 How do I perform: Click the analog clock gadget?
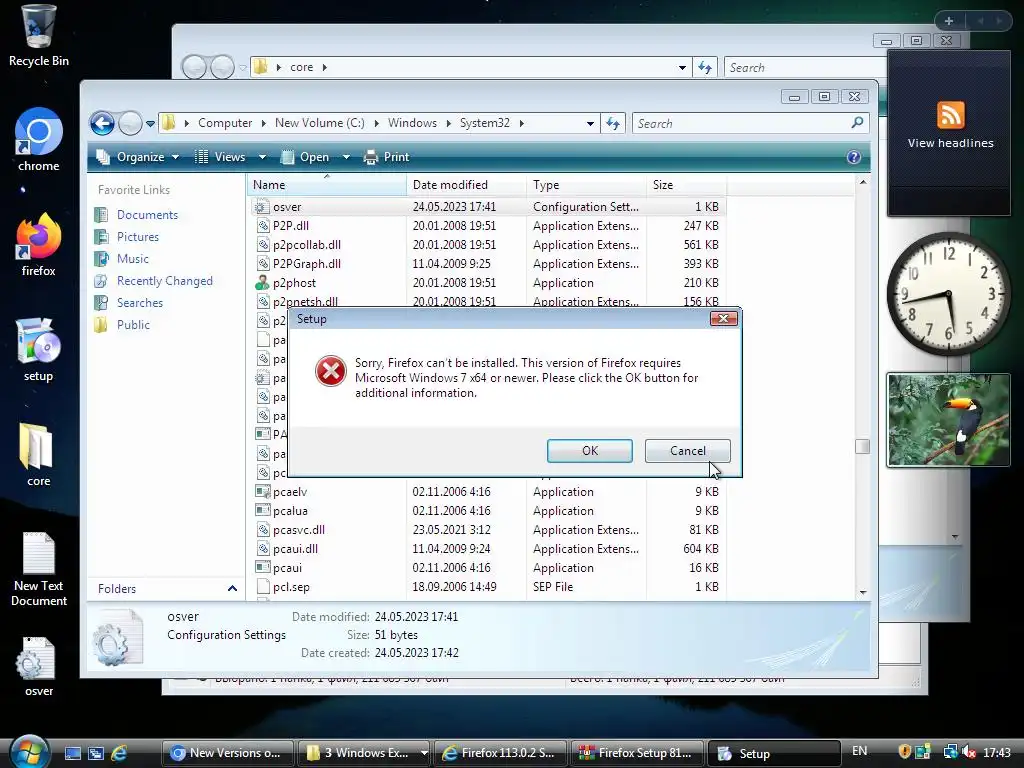949,294
